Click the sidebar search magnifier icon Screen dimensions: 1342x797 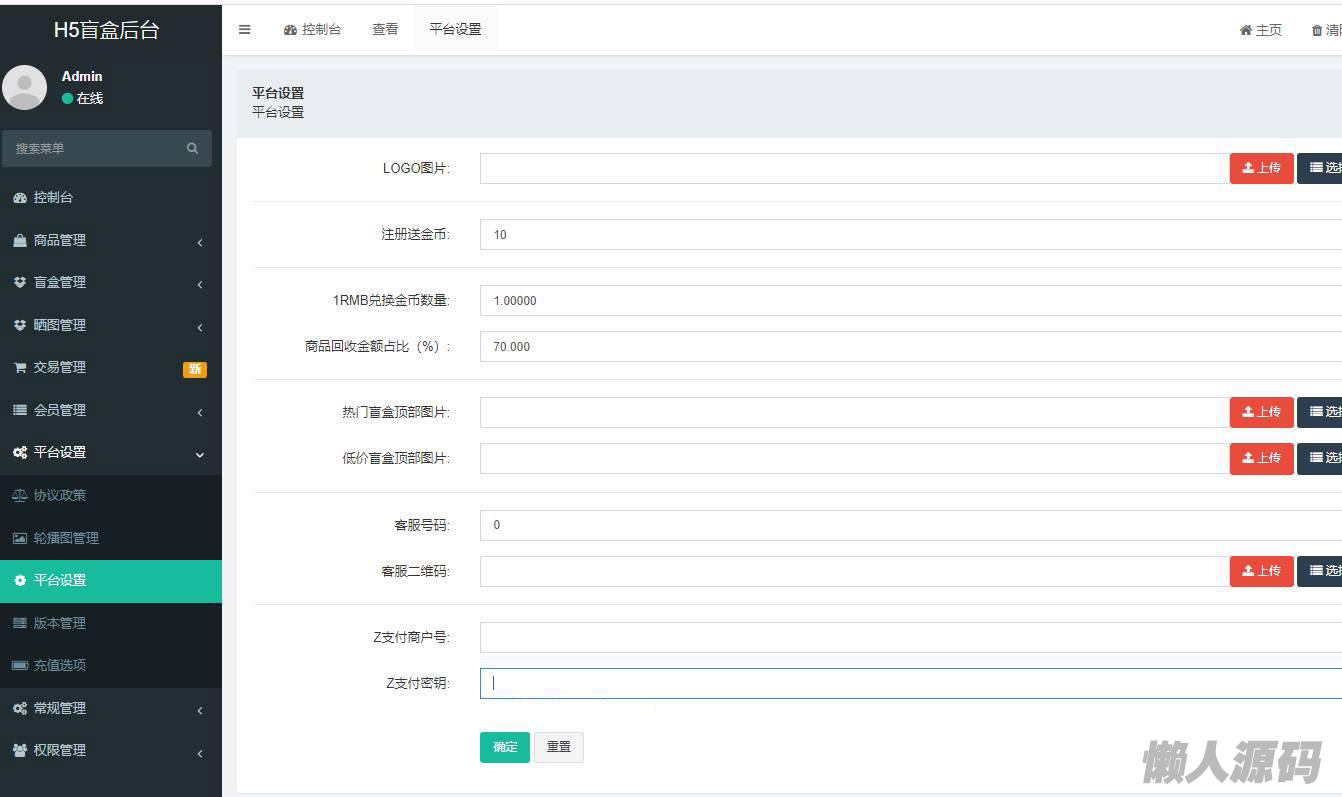pyautogui.click(x=192, y=148)
